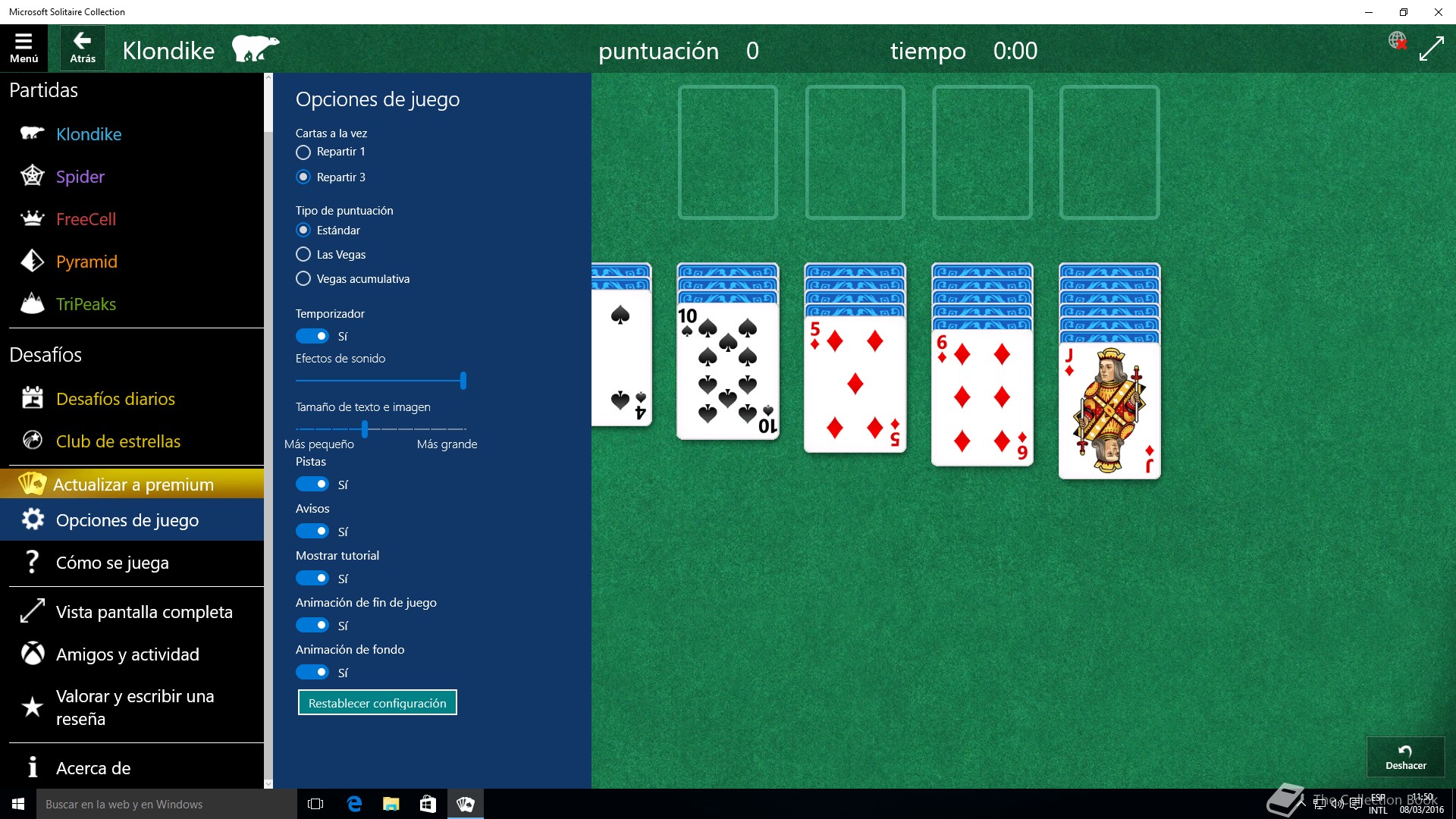Click the fullscreen arrow icon in sidebar

point(32,611)
